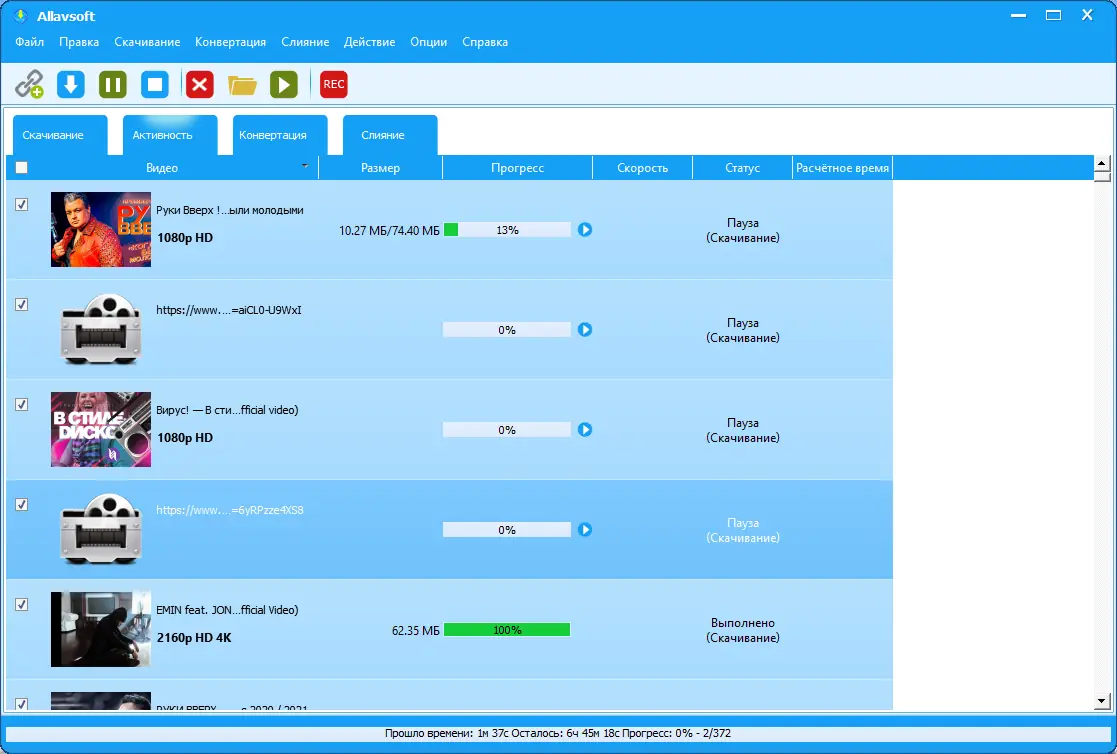Click '1080p HD' label under Вирус! title
The width and height of the screenshot is (1117, 754).
[x=185, y=438]
